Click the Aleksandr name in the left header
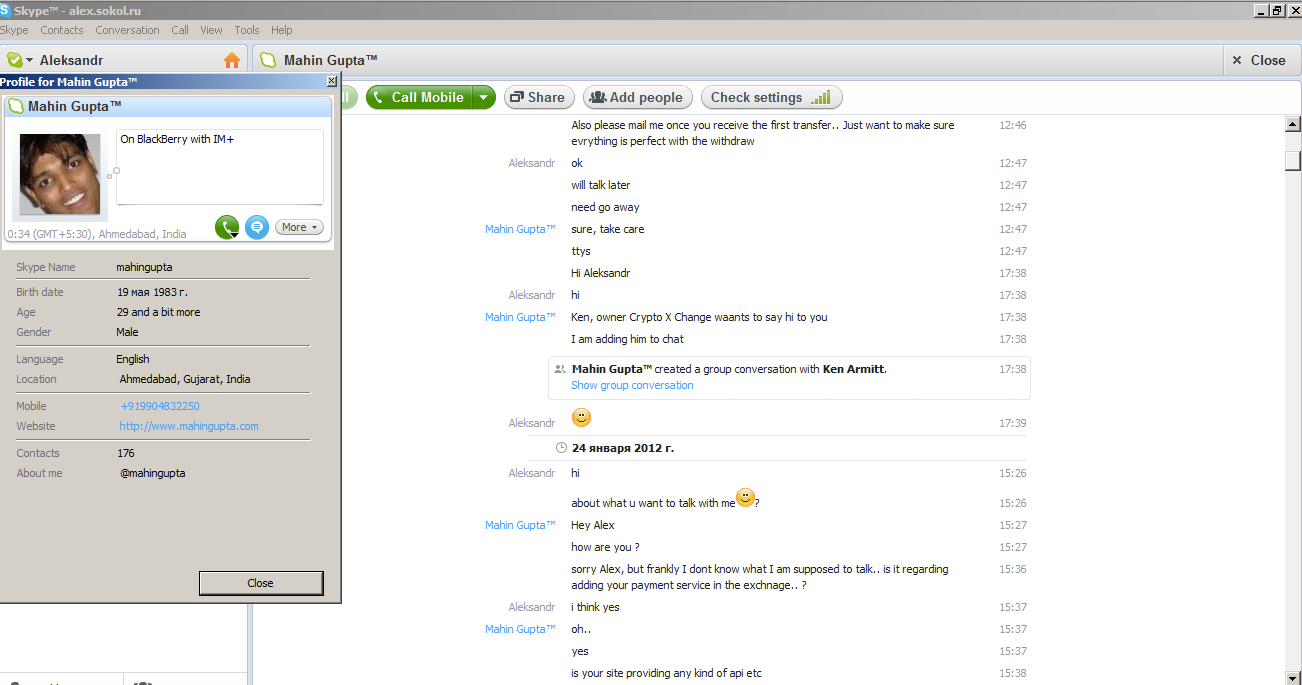The image size is (1302, 685). 71,60
